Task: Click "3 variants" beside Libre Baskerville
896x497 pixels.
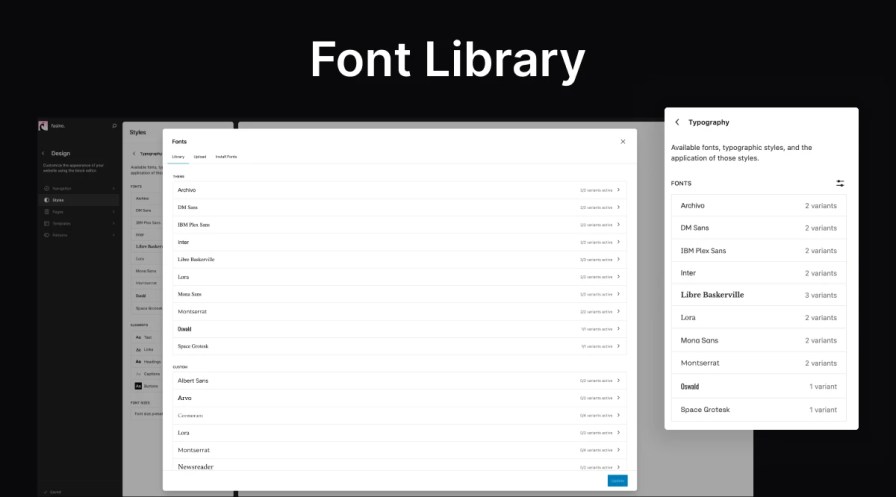Action: pyautogui.click(x=821, y=295)
